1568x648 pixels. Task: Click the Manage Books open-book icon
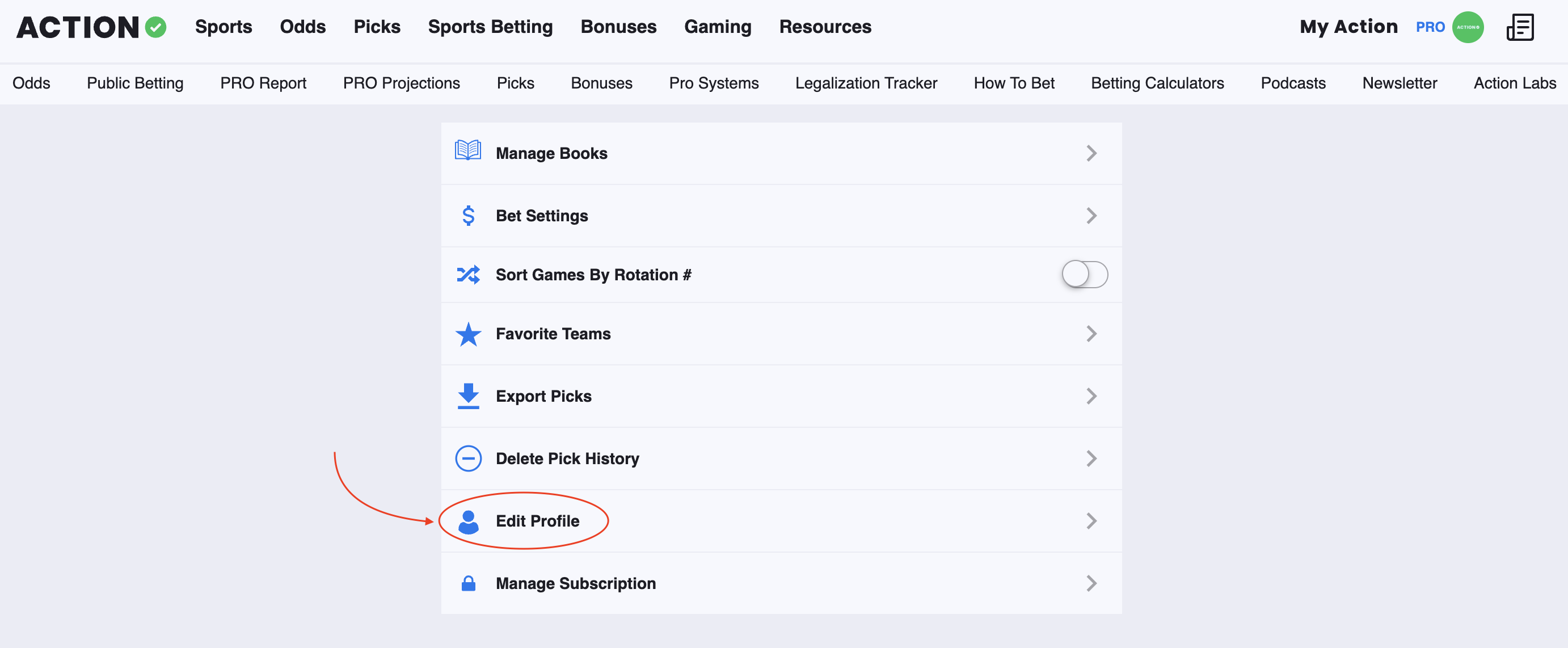[468, 150]
